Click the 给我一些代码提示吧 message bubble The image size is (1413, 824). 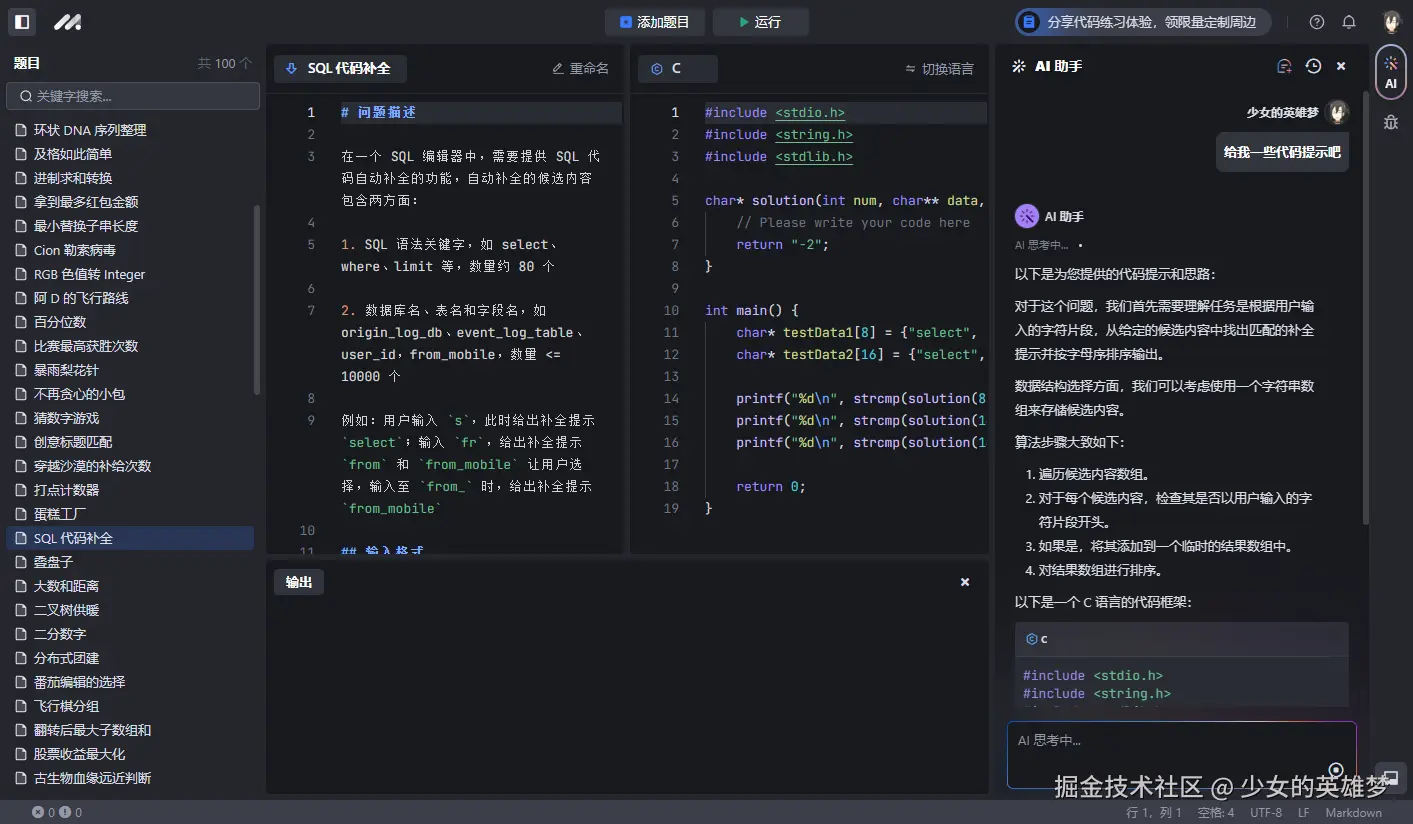click(x=1282, y=152)
